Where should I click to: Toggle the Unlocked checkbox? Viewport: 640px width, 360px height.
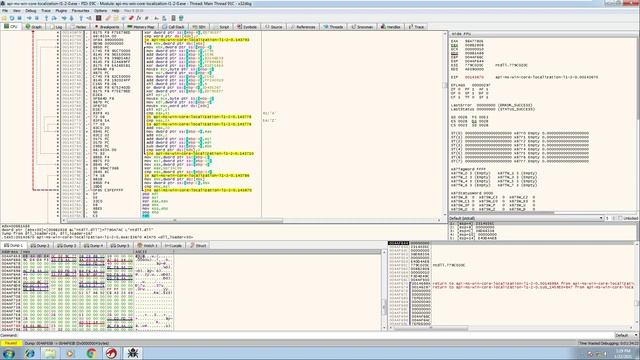tap(628, 218)
